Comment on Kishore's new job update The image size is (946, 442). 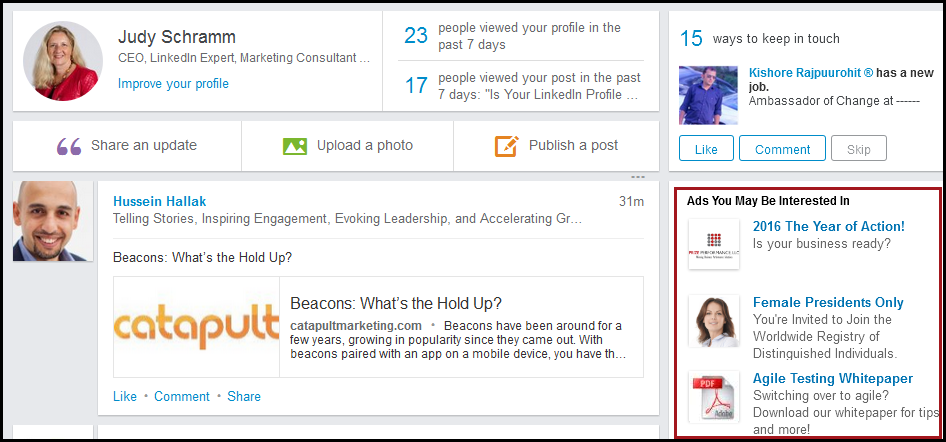pyautogui.click(x=783, y=148)
